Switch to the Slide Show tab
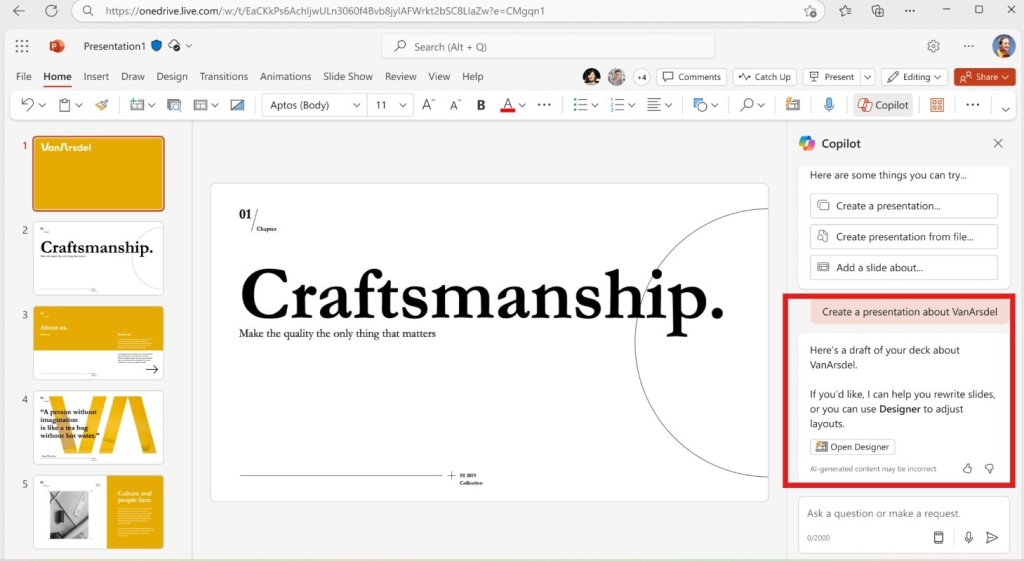This screenshot has height=561, width=1024. point(347,76)
